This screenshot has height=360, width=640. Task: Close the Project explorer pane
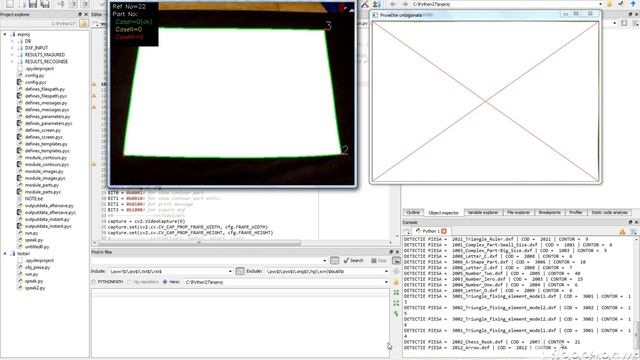[86, 14]
